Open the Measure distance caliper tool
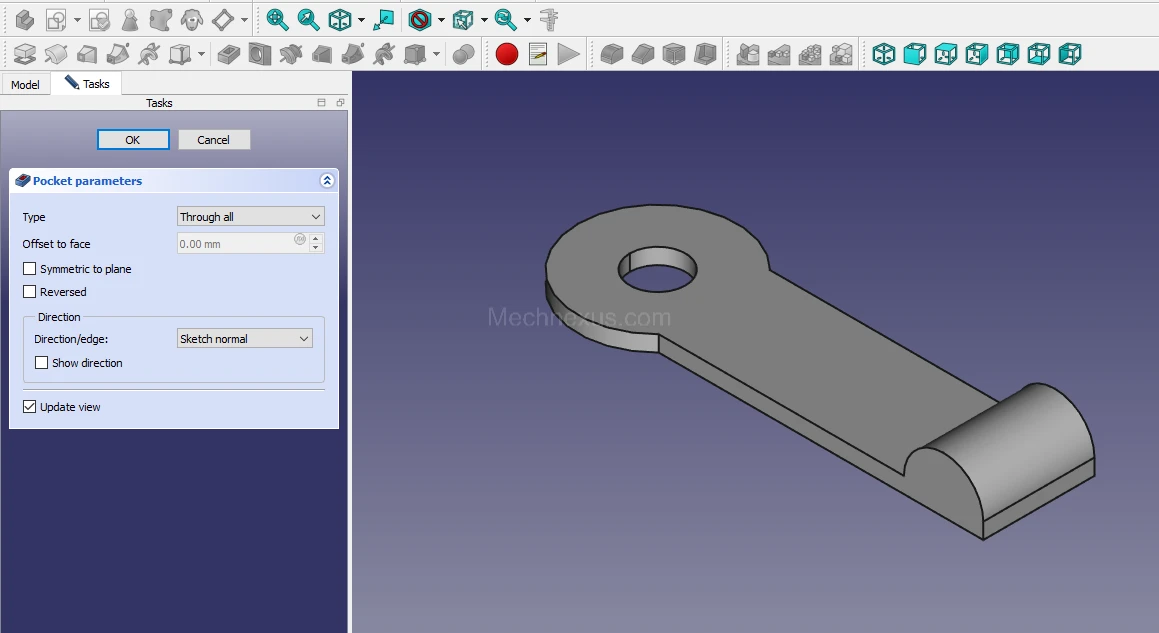Screen dimensions: 1159x633 [548, 19]
